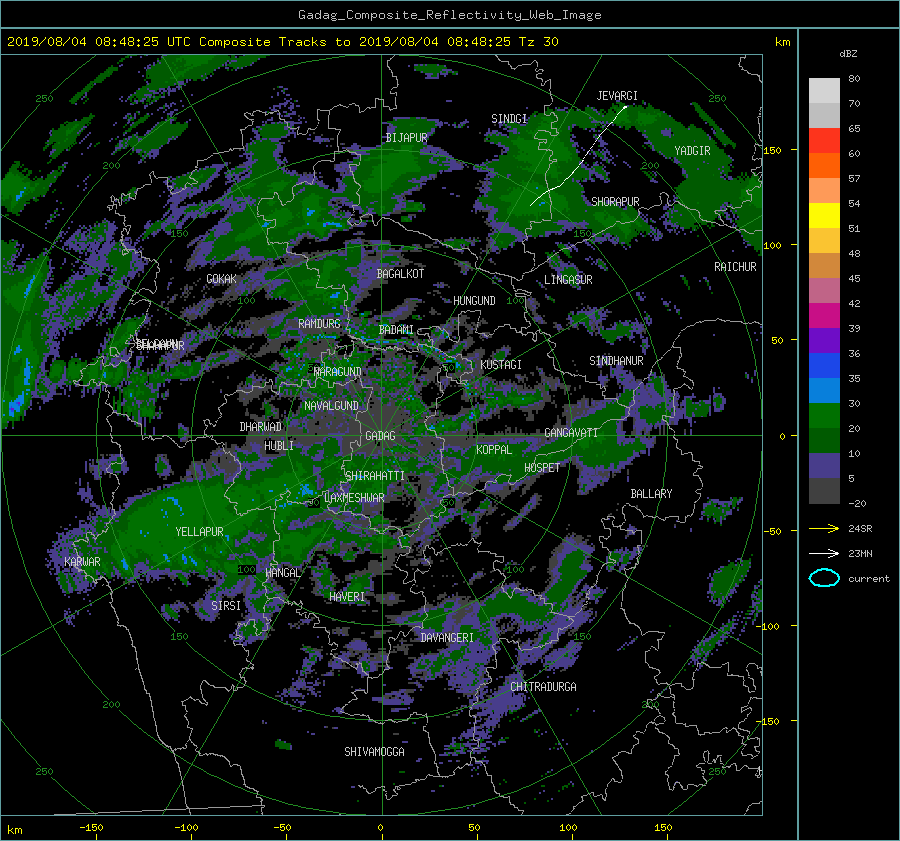Select the RAICHUR city label
This screenshot has height=841, width=900.
point(735,267)
